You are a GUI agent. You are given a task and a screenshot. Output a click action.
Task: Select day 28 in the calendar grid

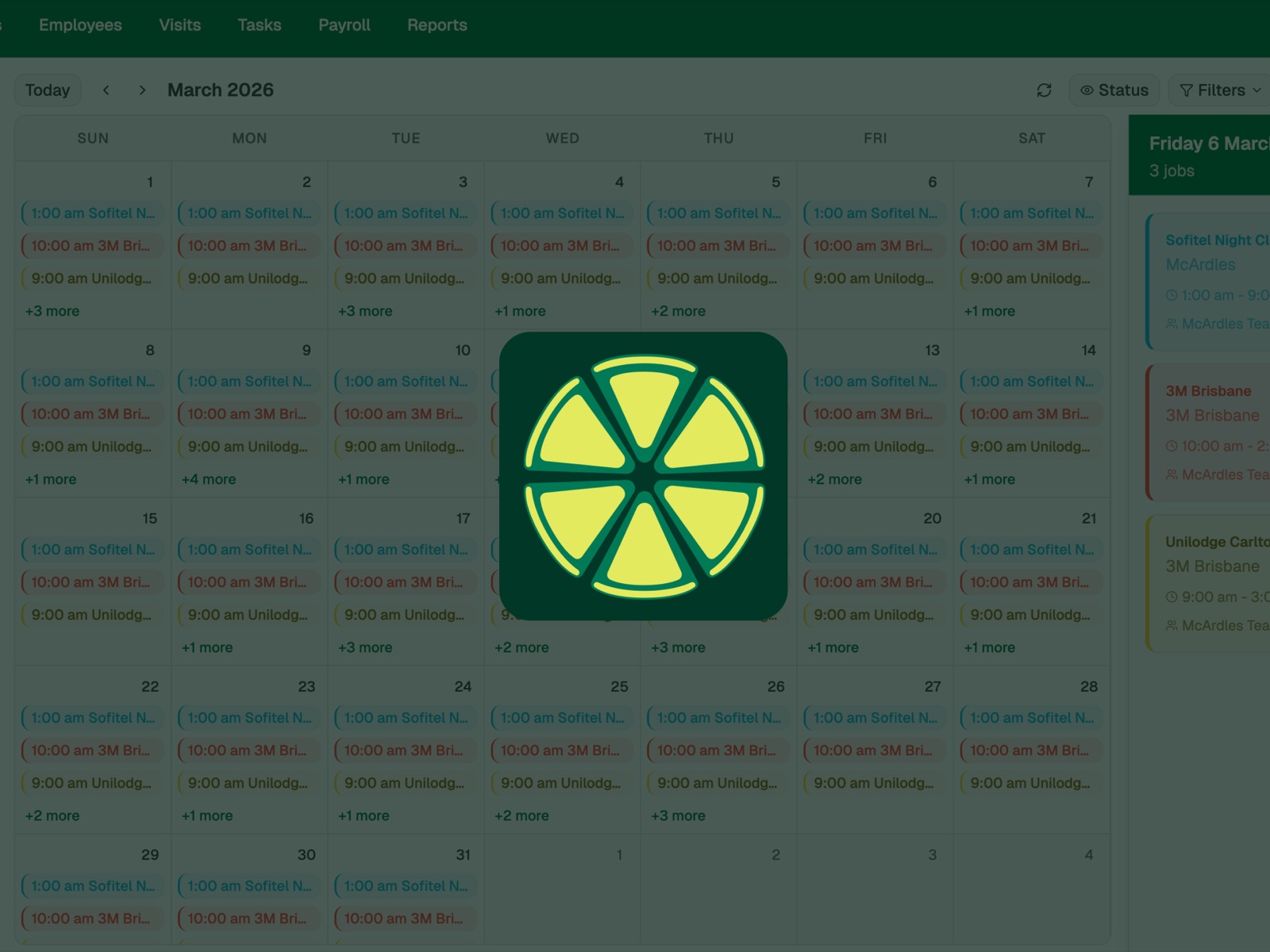click(x=1088, y=687)
